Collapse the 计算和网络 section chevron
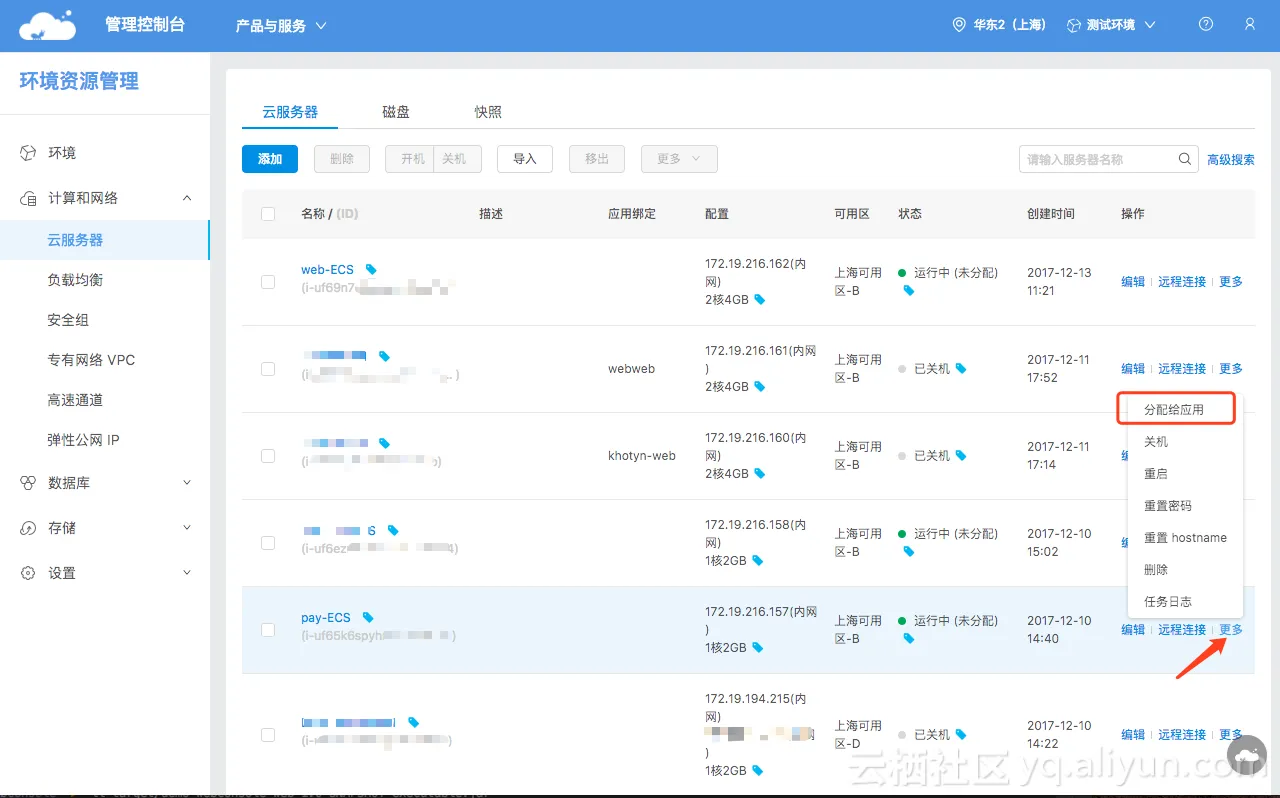This screenshot has width=1280, height=798. pos(187,198)
